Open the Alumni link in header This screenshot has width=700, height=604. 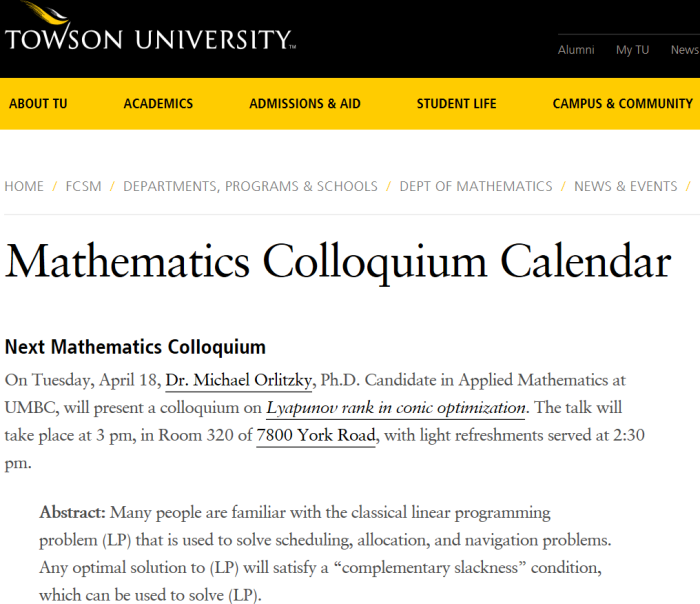[576, 50]
